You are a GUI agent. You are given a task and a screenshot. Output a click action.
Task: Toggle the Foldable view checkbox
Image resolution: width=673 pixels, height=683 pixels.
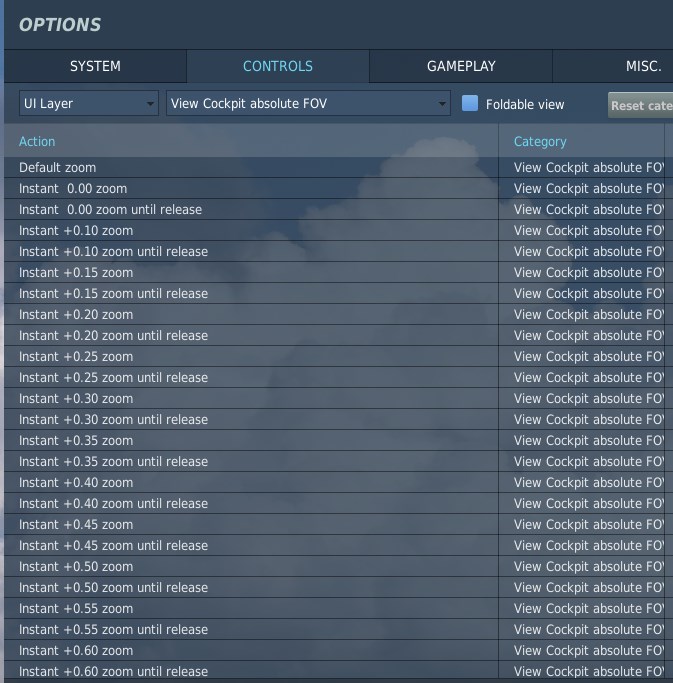click(x=470, y=103)
